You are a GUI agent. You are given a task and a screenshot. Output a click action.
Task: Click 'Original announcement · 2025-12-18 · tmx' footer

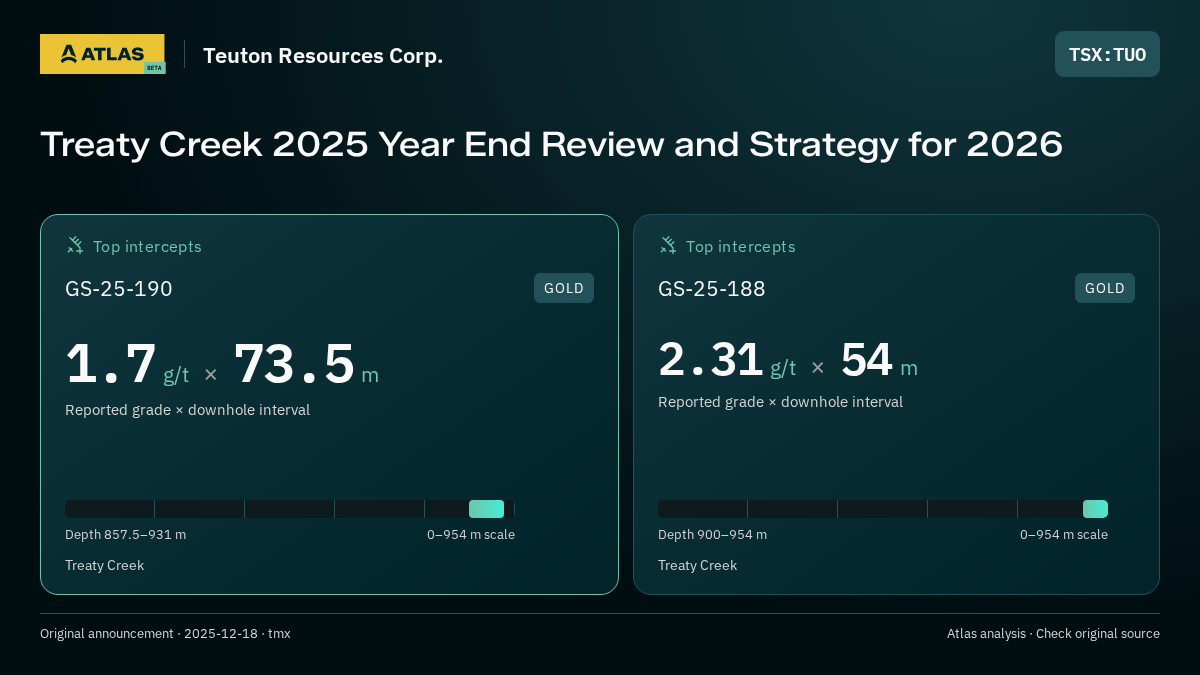point(165,634)
